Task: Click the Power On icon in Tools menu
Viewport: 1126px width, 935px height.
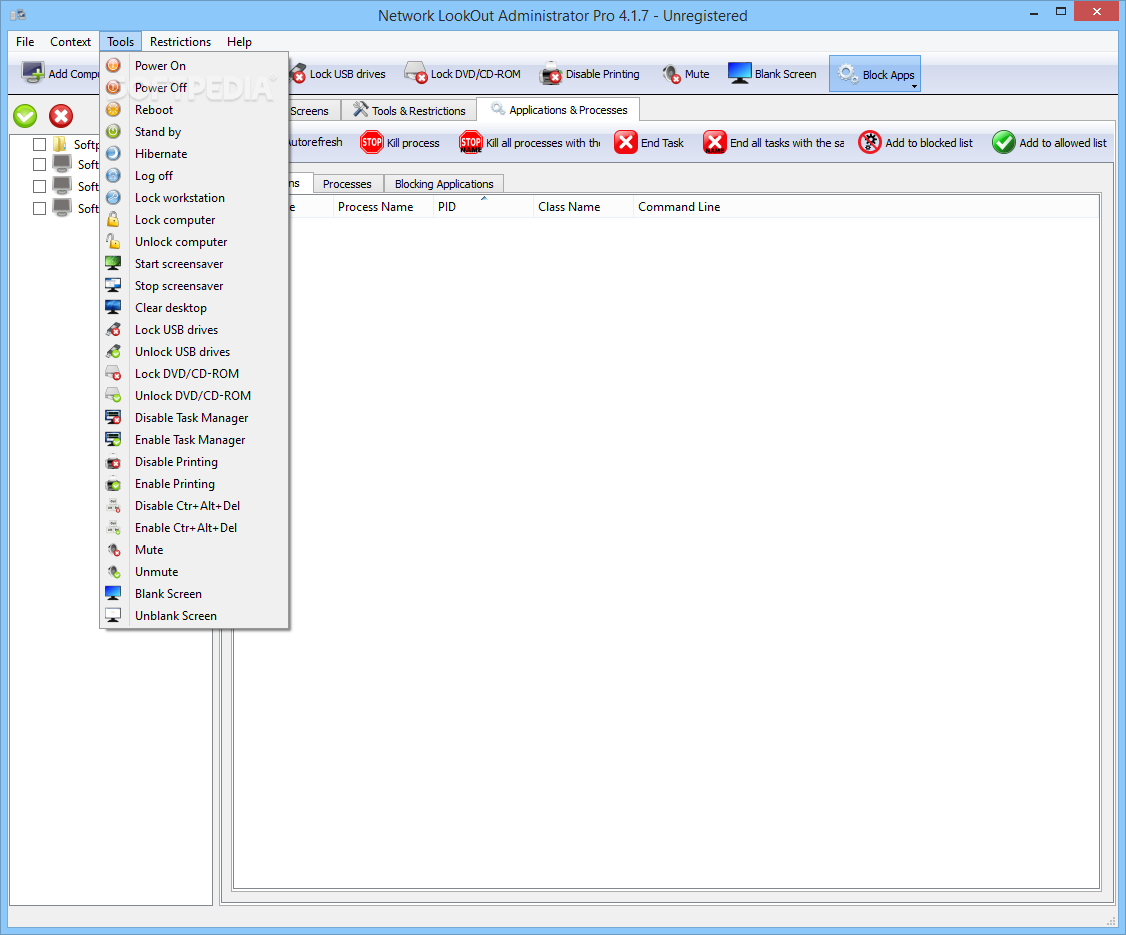Action: pos(113,65)
